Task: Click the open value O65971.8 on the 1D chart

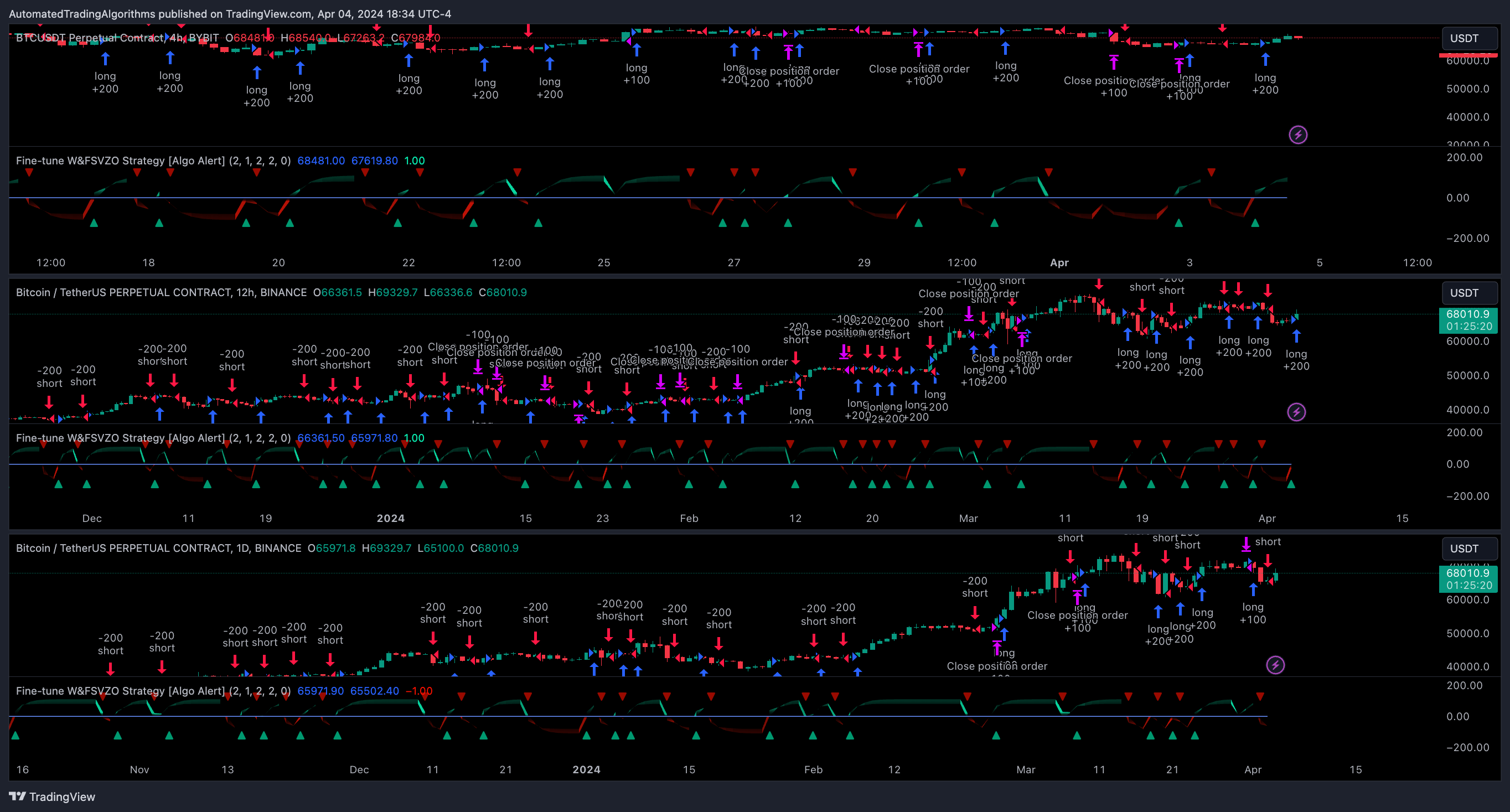Action: tap(332, 548)
